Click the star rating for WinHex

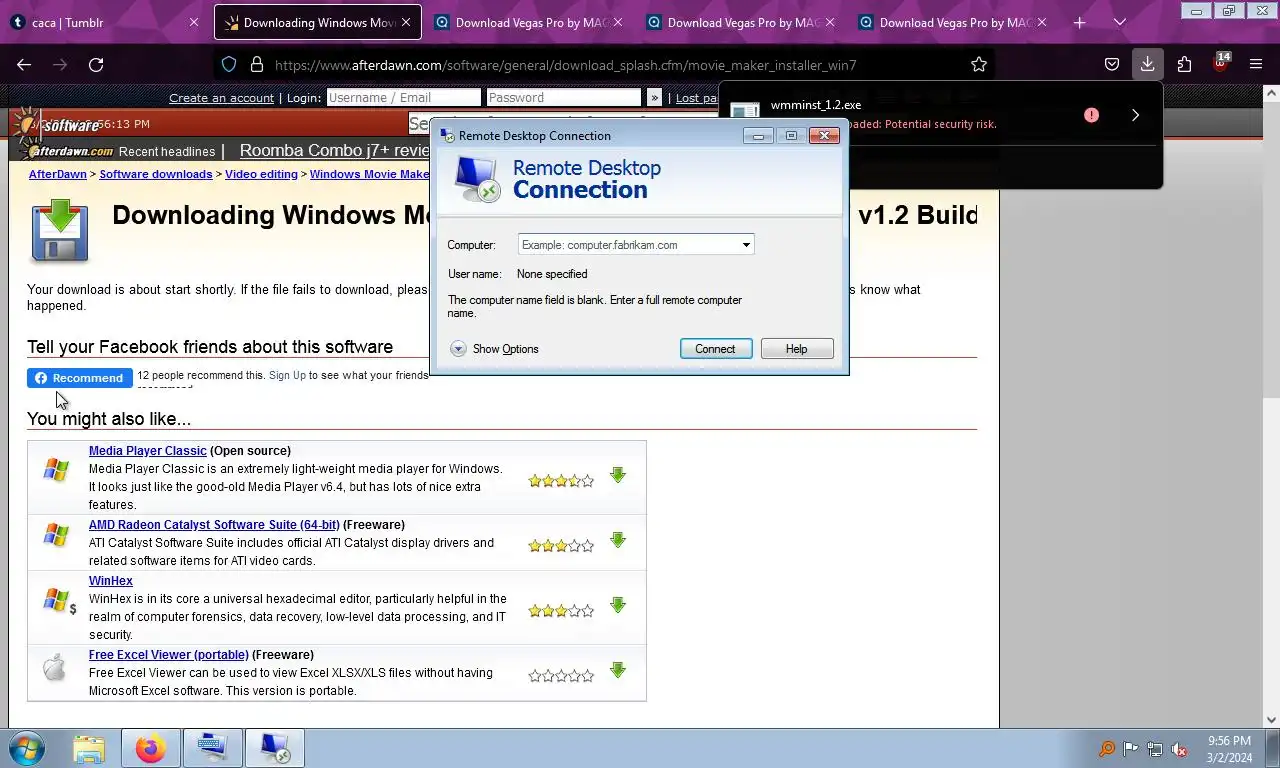tap(561, 610)
